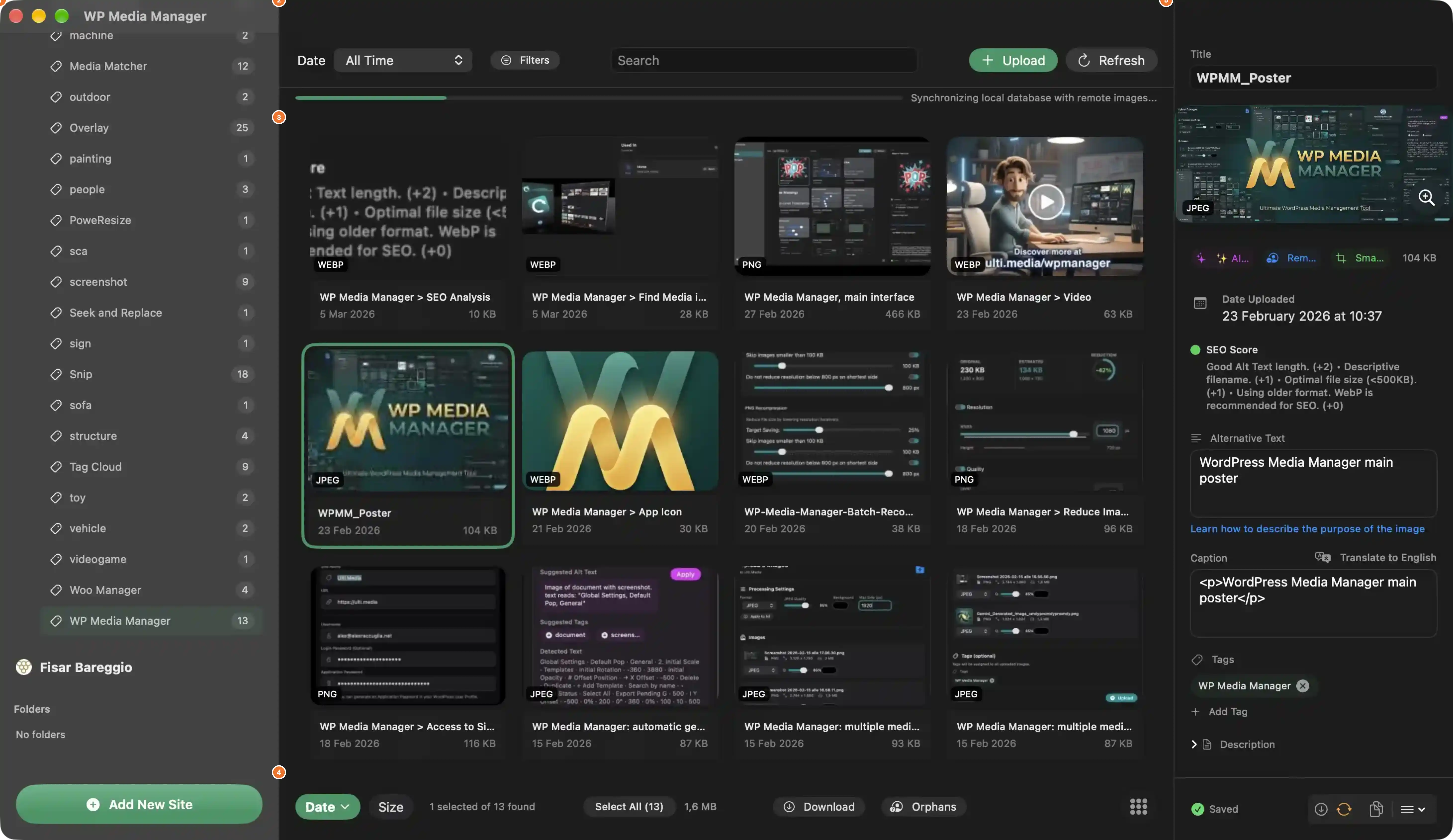1453x840 pixels.
Task: Select the Media Matcher tag
Action: tap(152, 66)
